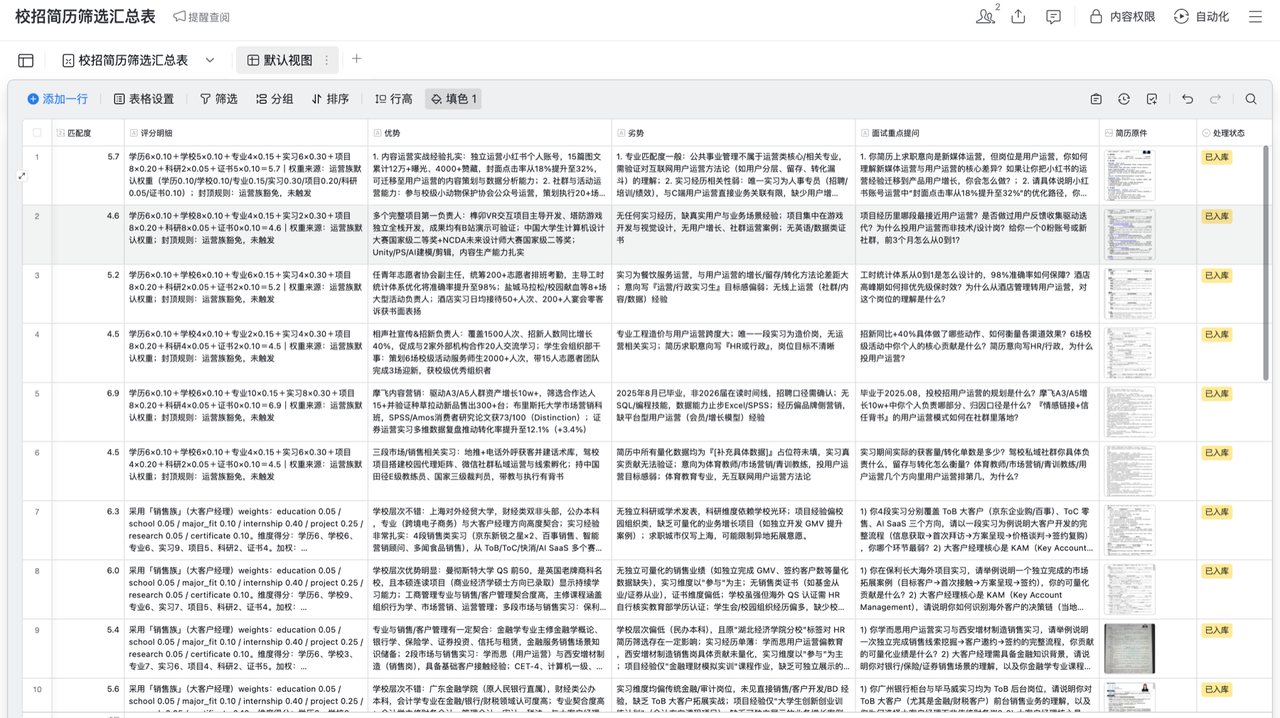The height and width of the screenshot is (718, 1280).
Task: Click the share/export upload icon
Action: point(1018,17)
